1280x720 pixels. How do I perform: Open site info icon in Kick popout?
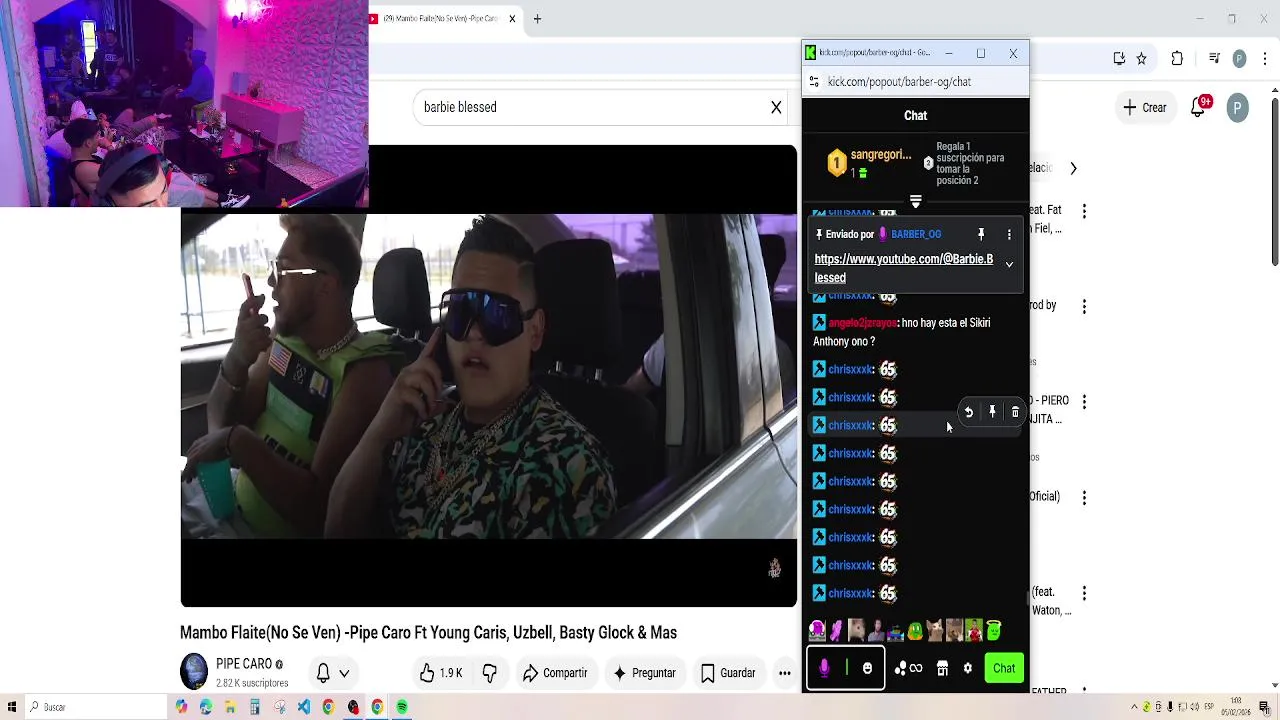[x=814, y=82]
